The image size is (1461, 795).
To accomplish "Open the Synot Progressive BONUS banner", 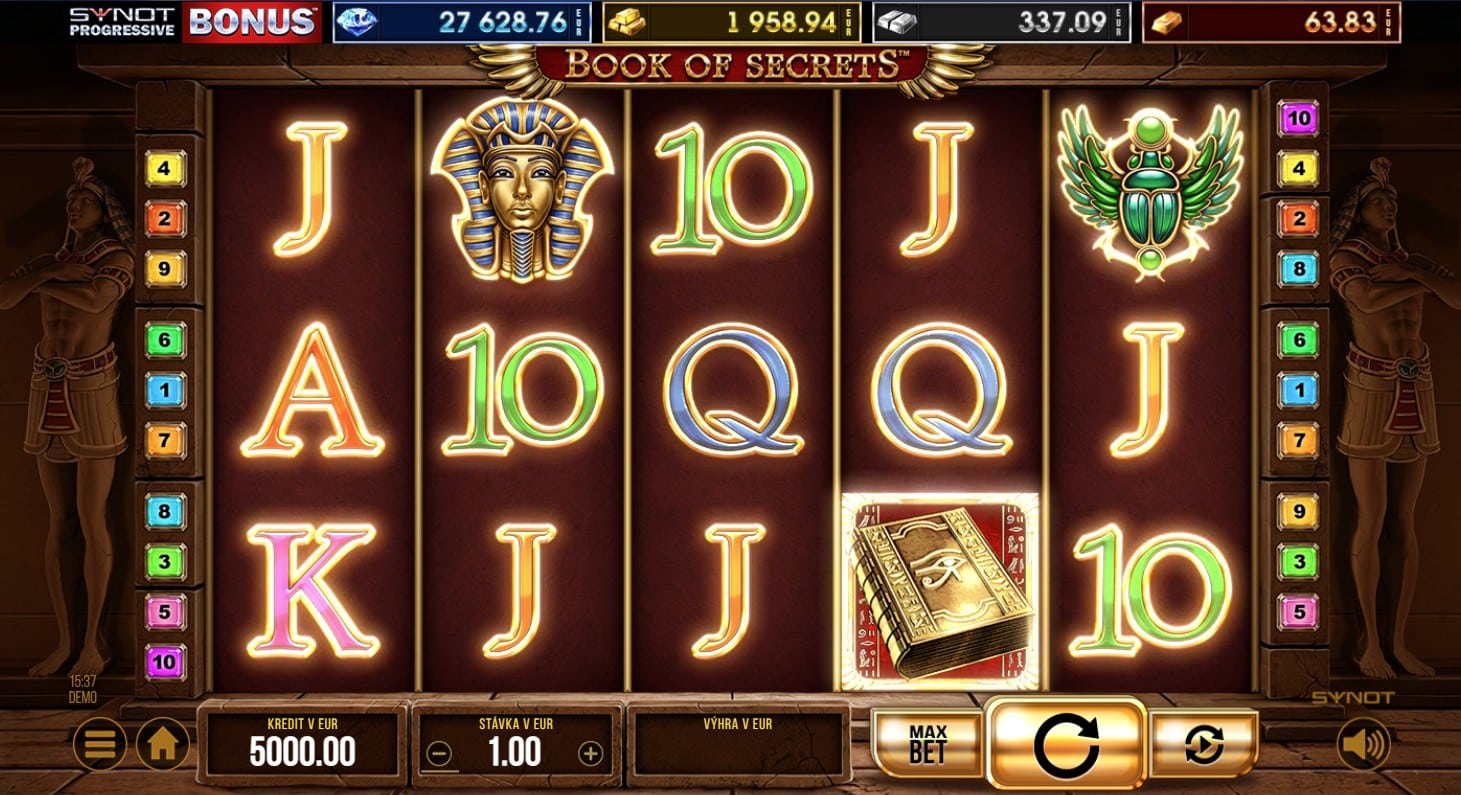I will 194,21.
